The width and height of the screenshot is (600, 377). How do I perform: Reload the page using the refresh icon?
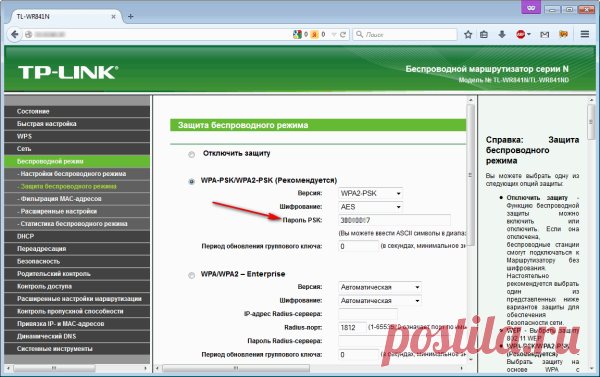click(343, 34)
